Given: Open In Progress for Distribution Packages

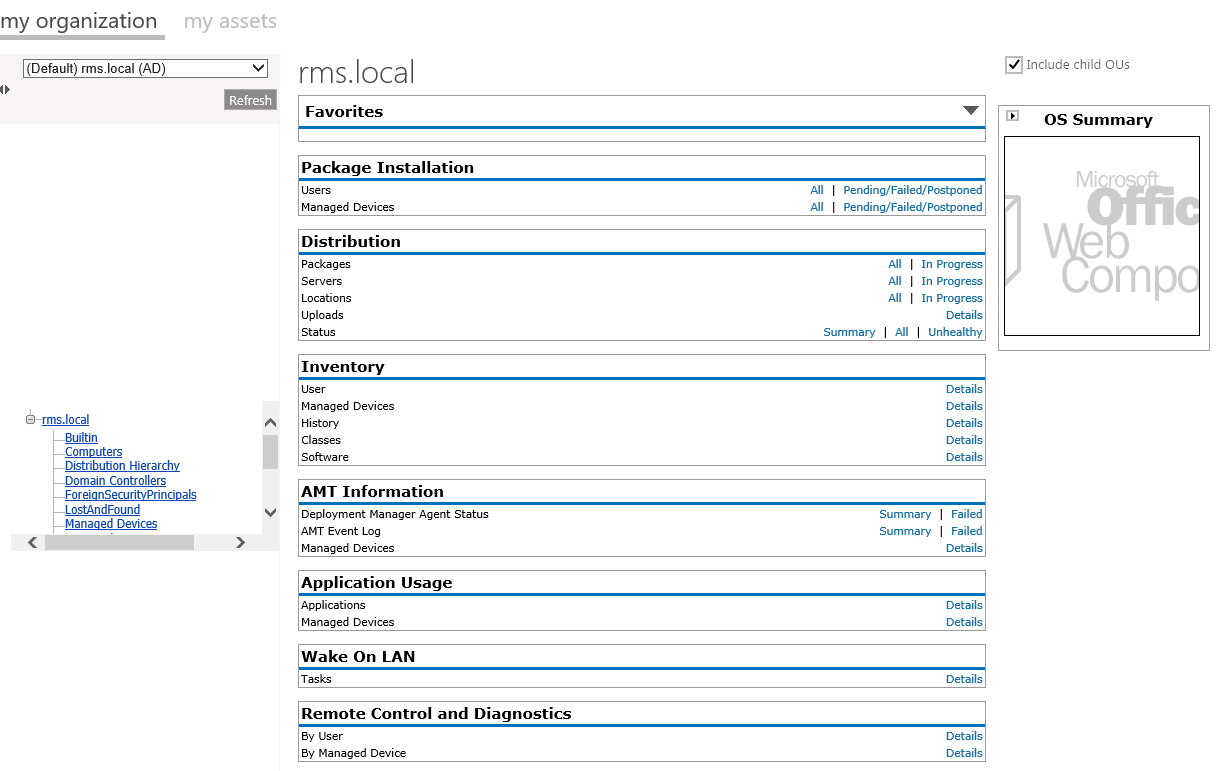Looking at the screenshot, I should (x=952, y=264).
